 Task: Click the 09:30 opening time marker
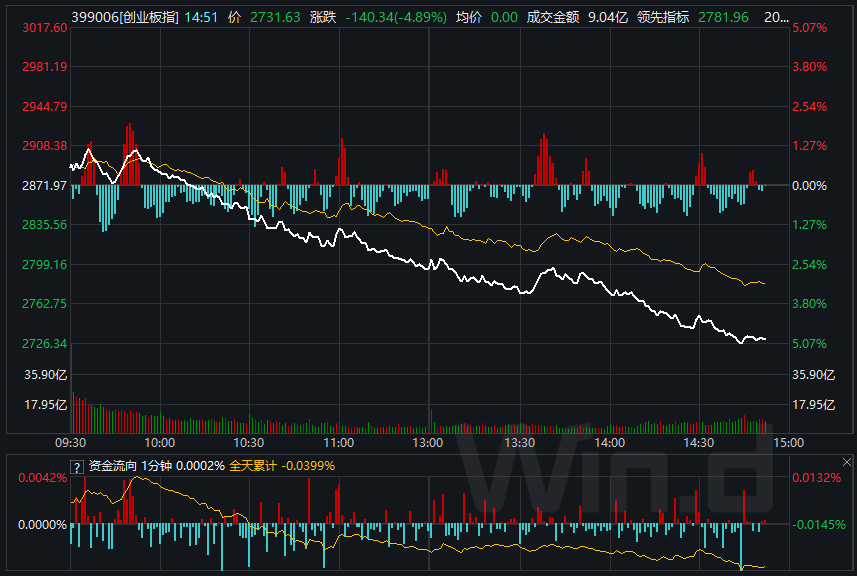[x=70, y=442]
